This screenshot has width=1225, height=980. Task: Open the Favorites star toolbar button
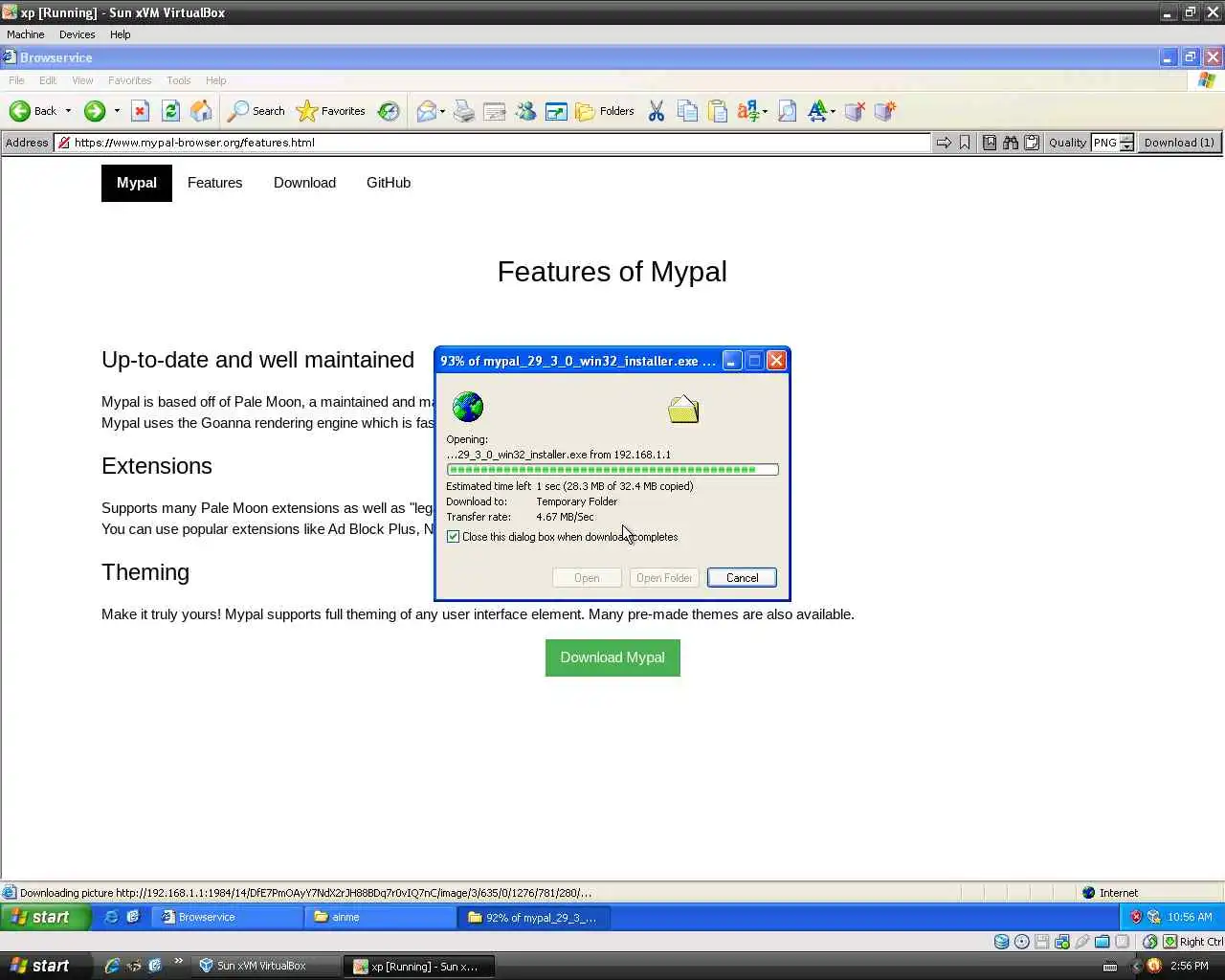(331, 111)
